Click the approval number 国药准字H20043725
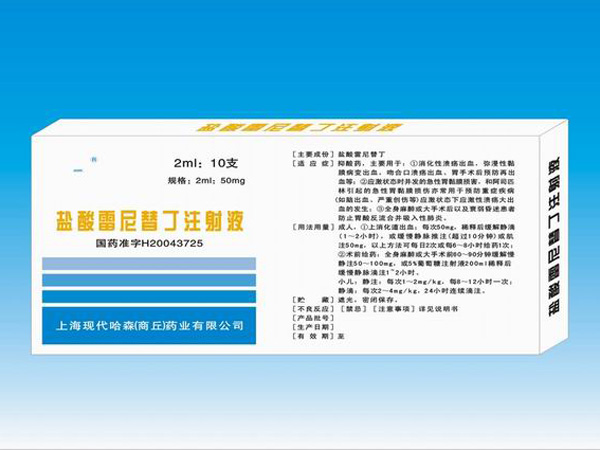The image size is (600, 450). (x=149, y=243)
